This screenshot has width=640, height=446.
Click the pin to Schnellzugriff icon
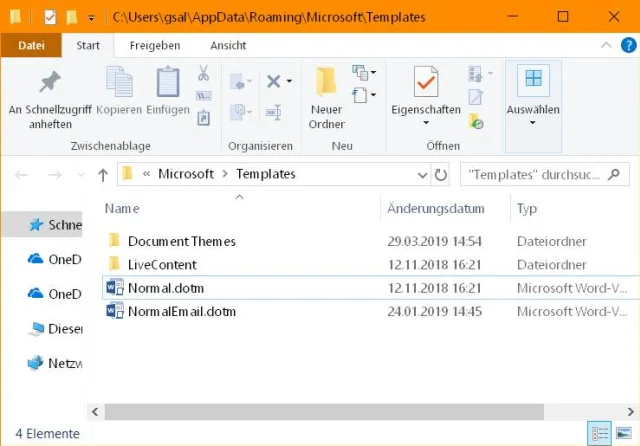pos(50,82)
